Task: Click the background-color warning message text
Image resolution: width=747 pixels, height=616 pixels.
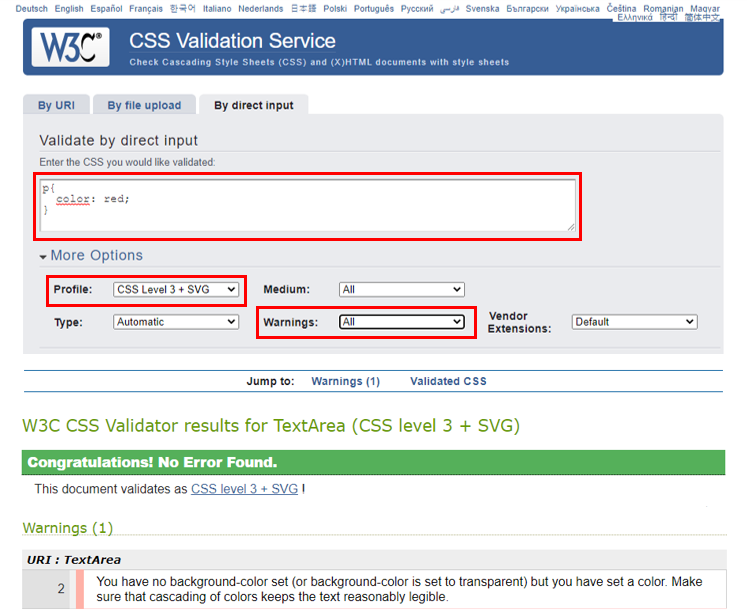Action: (x=399, y=589)
